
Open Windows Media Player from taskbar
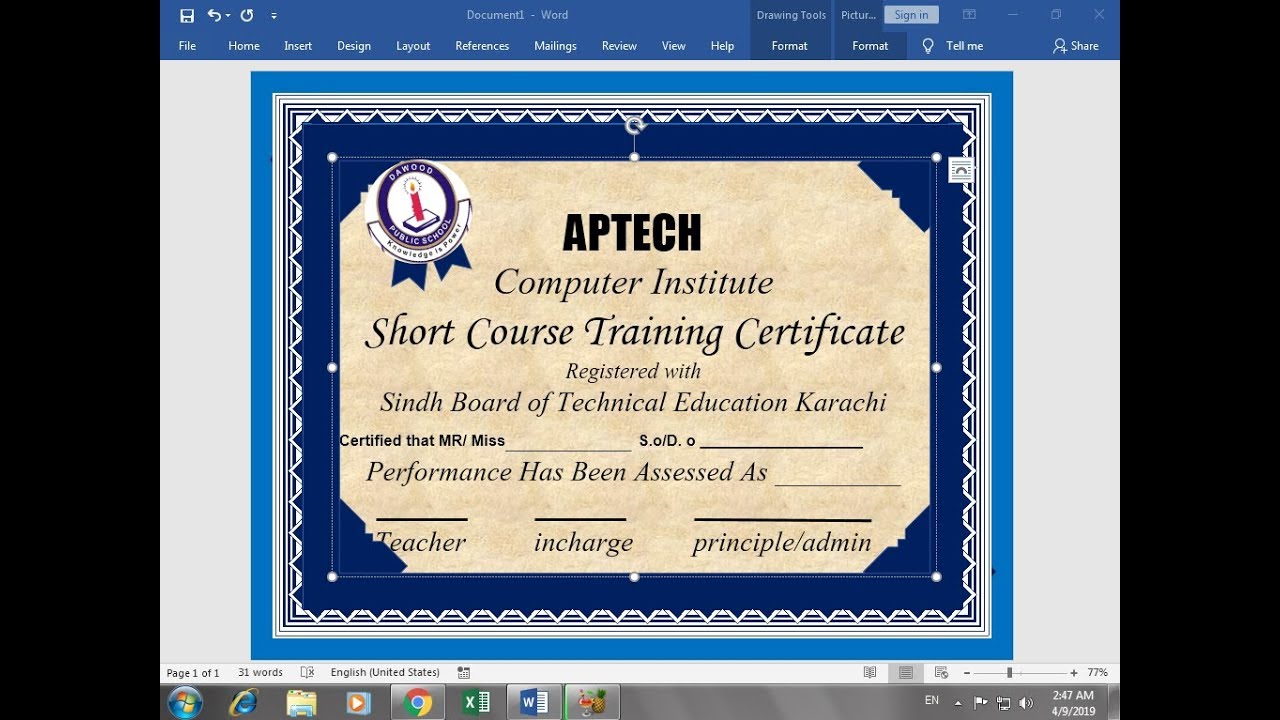click(x=358, y=703)
